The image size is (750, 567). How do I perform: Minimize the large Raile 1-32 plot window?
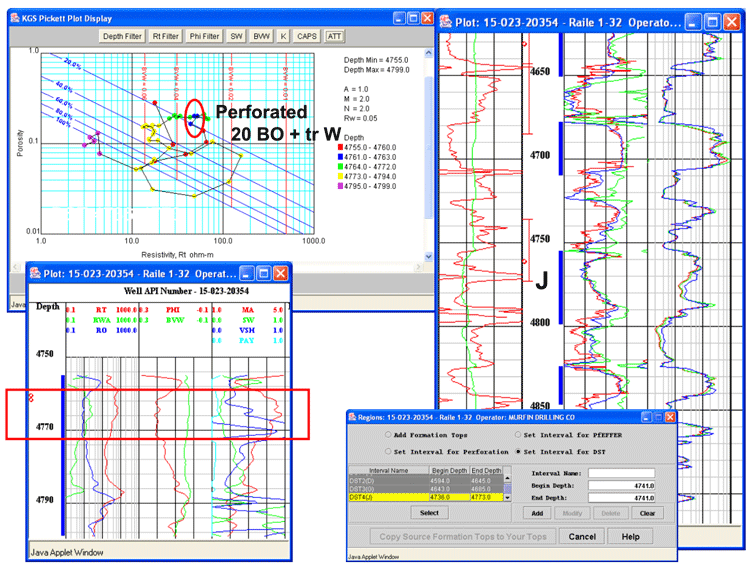point(693,22)
